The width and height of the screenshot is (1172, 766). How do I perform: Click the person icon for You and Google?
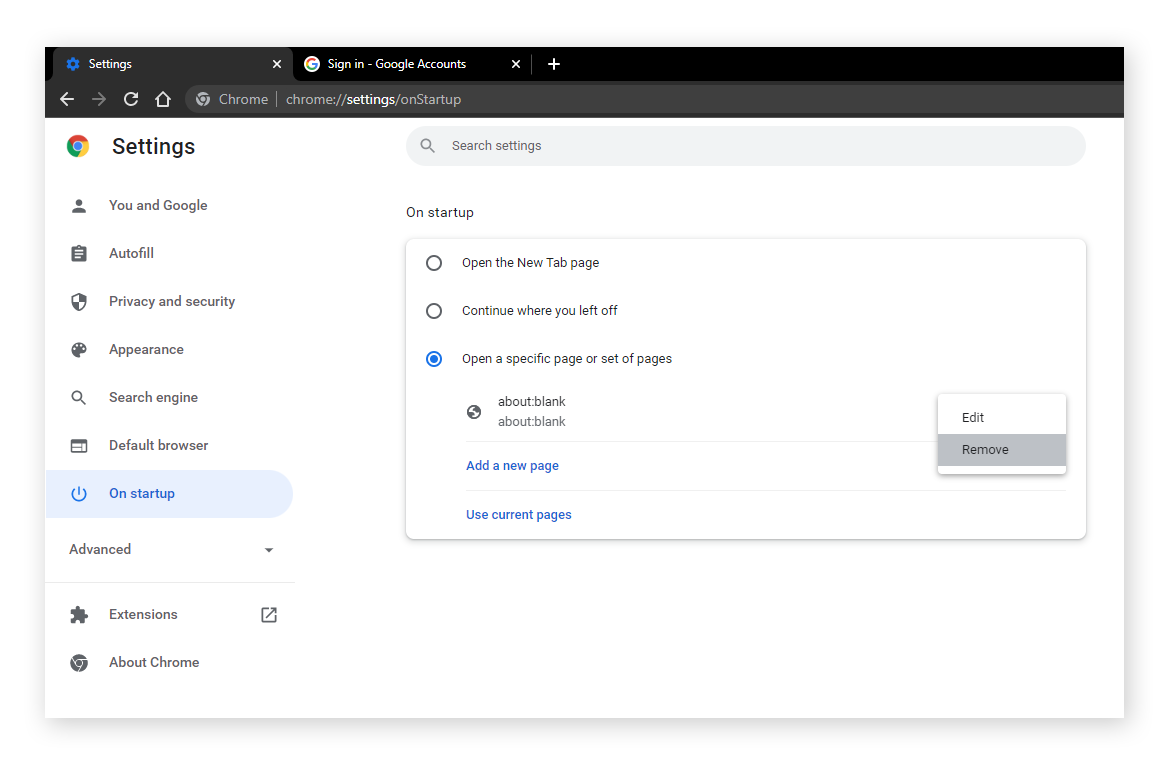pos(78,206)
